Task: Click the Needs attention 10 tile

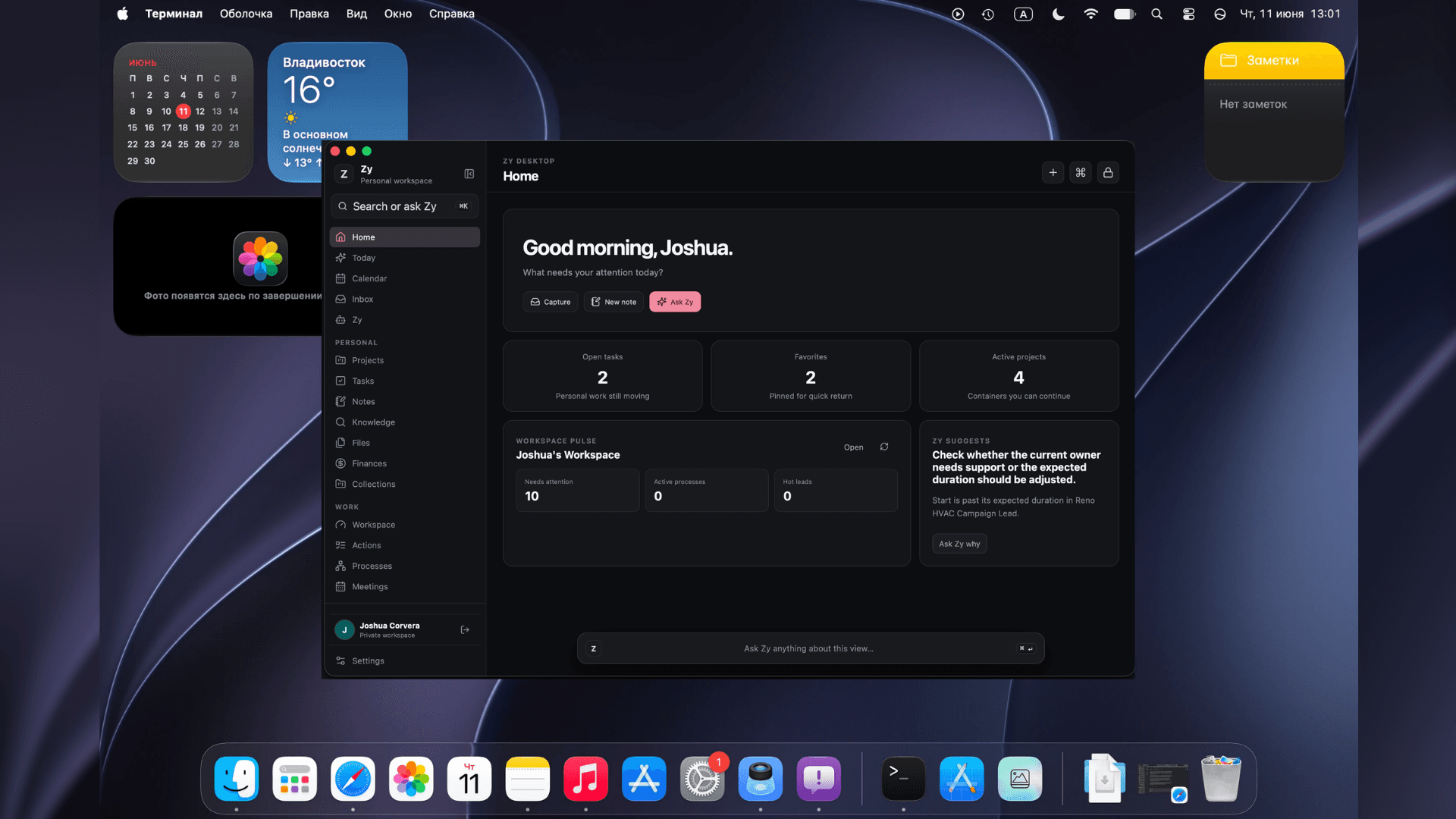Action: pyautogui.click(x=578, y=490)
